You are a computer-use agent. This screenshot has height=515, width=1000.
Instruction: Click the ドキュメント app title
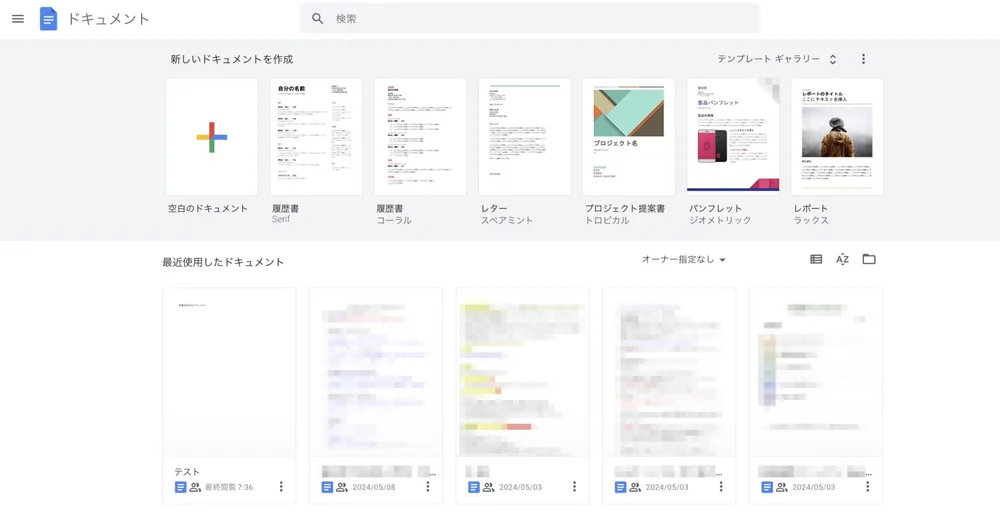point(108,19)
